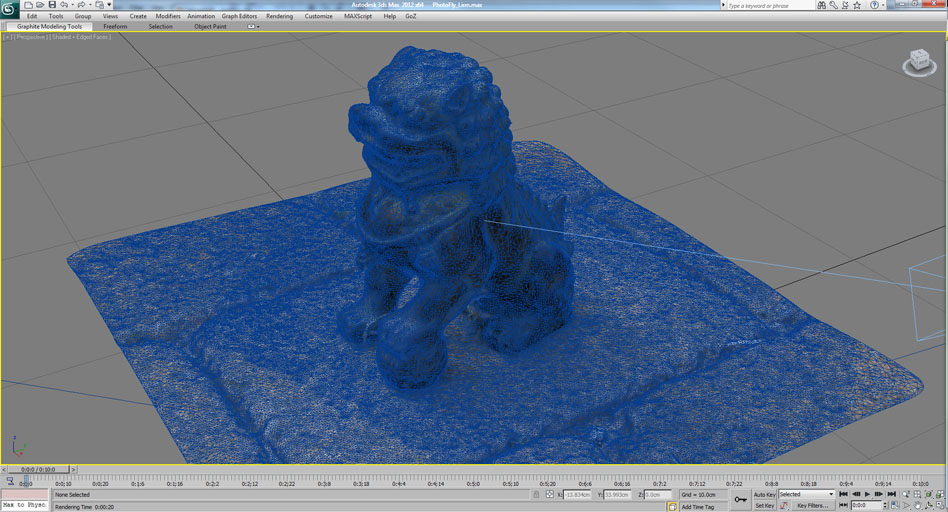
Task: Save the scene with the floppy disk icon
Action: (52, 5)
